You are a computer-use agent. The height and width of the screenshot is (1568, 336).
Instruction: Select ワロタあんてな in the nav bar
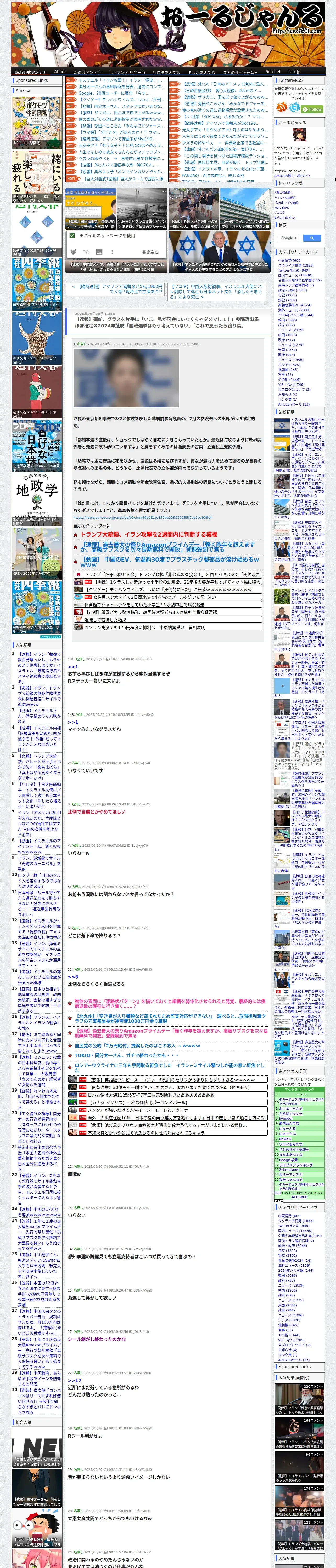click(x=166, y=72)
